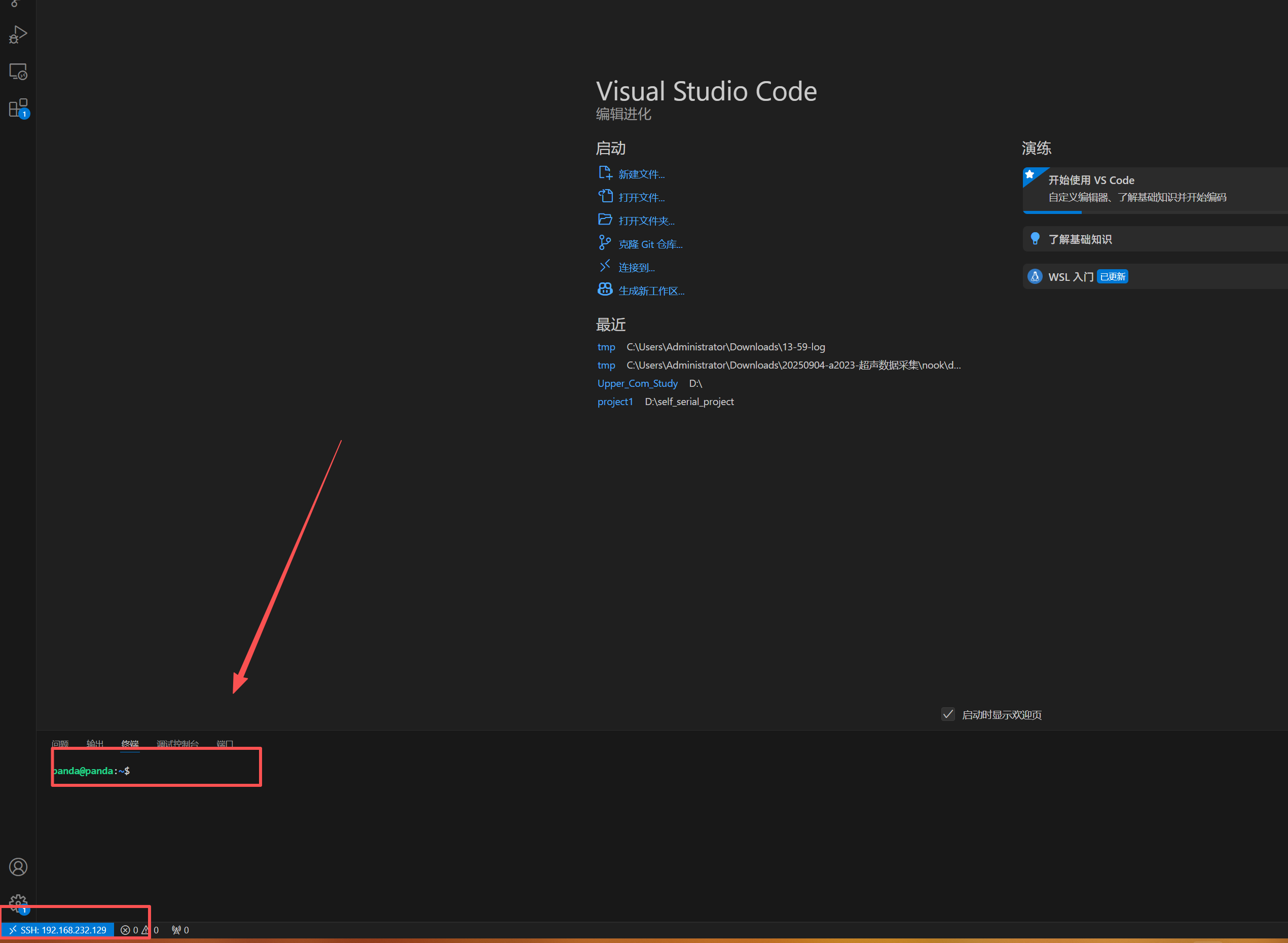Click the SSH: 192.168.232.129 remote indicator

tap(58, 930)
